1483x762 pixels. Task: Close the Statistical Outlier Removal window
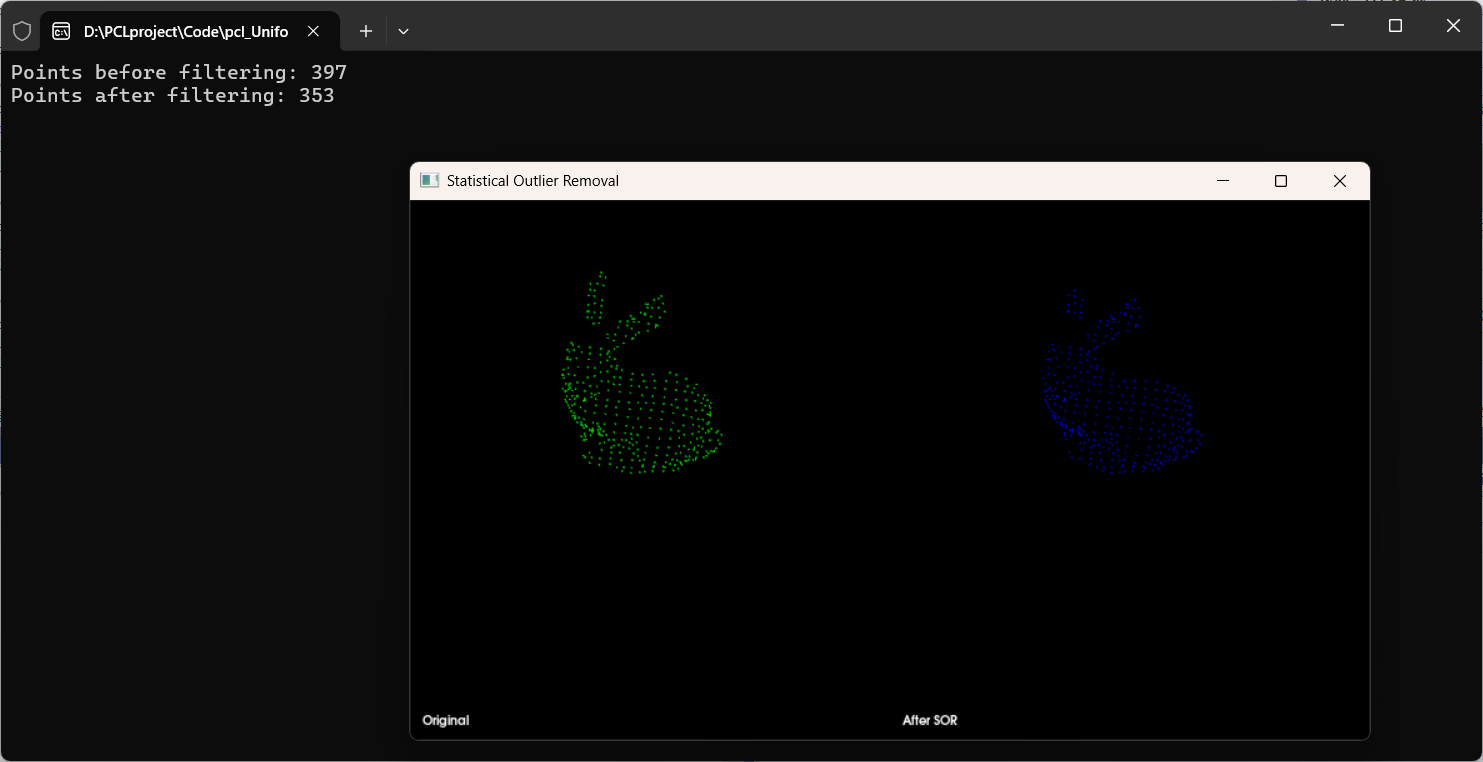[1340, 181]
